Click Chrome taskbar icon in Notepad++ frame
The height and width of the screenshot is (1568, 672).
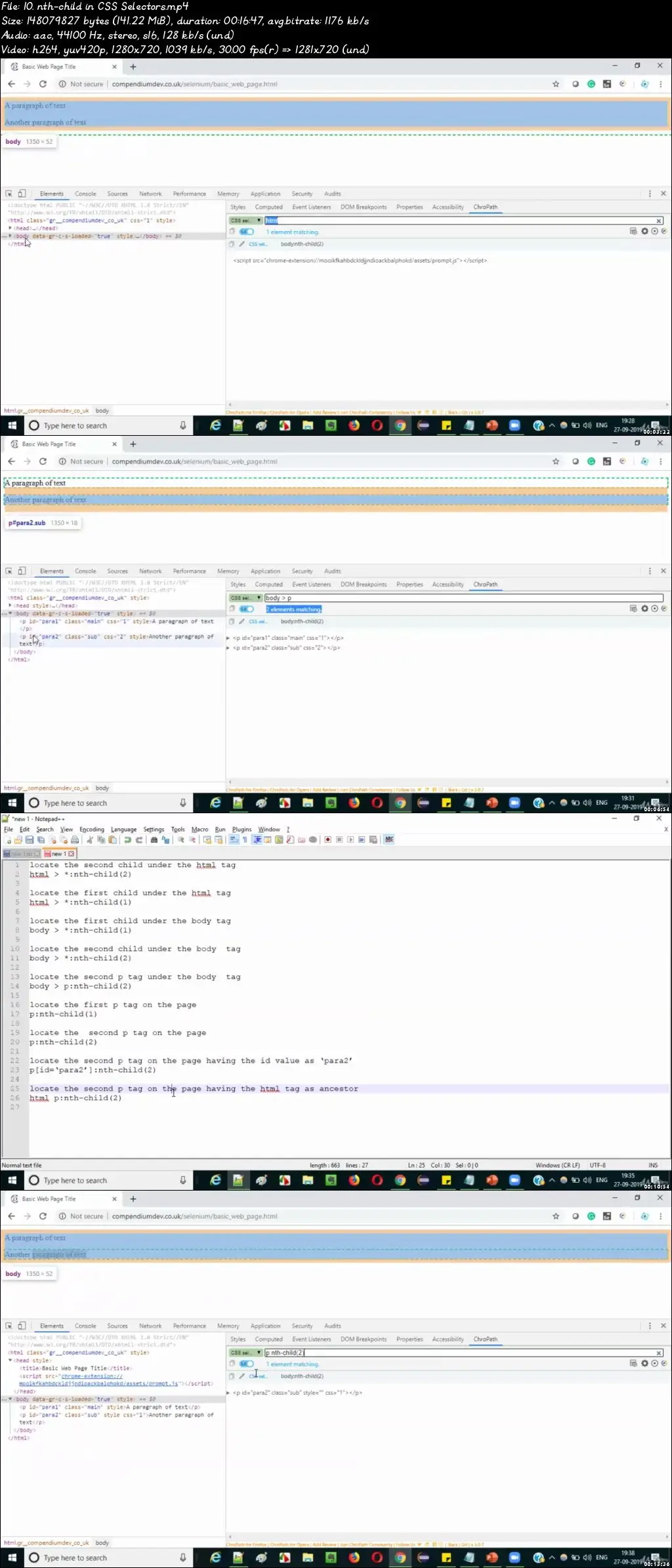(x=400, y=1180)
